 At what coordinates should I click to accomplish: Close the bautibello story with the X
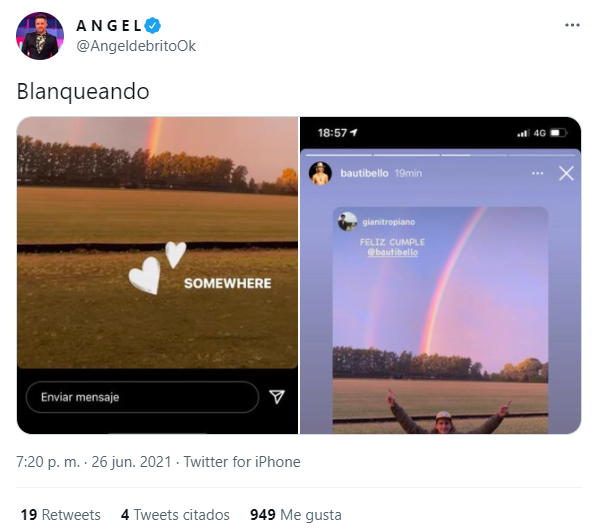pyautogui.click(x=566, y=173)
